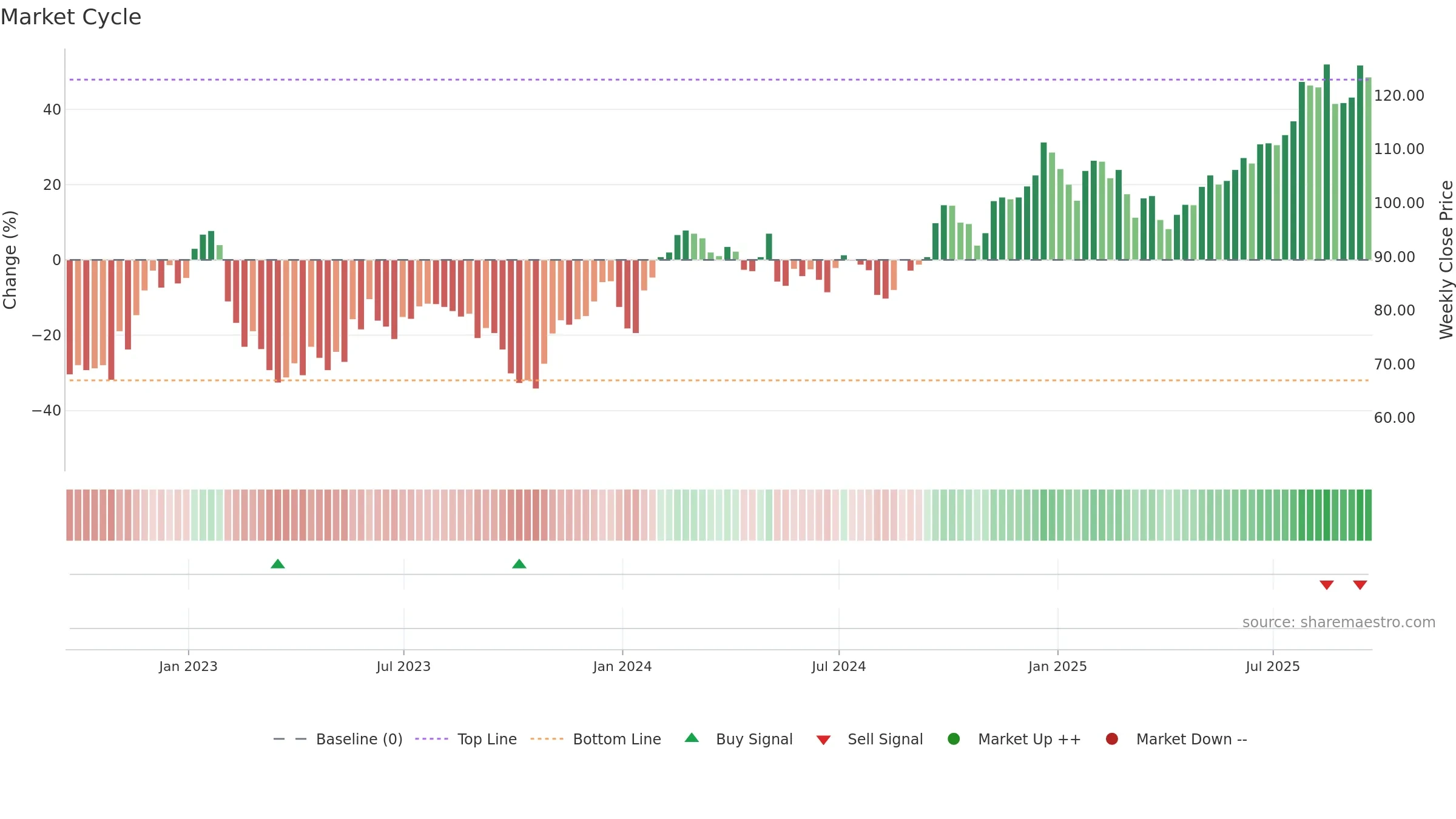Click the first green buy signal triangle in 2023
This screenshot has width=1456, height=819.
[x=278, y=564]
